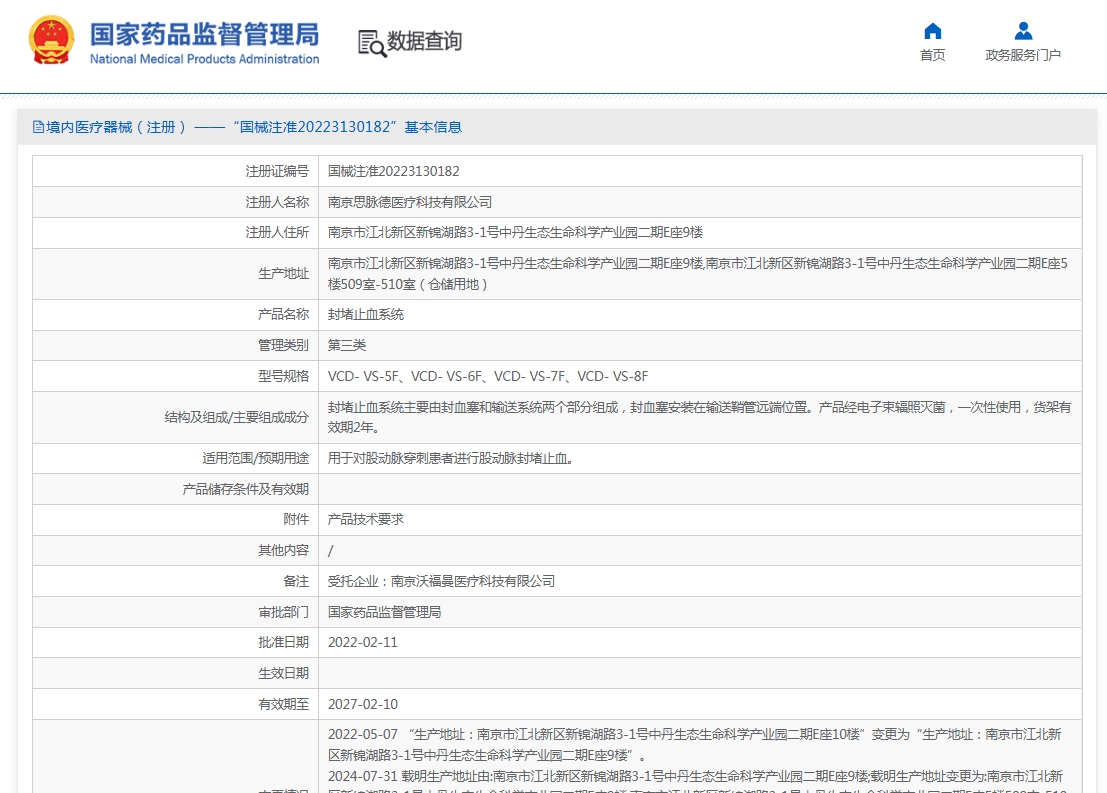Click the 生效日期 label

(283, 673)
